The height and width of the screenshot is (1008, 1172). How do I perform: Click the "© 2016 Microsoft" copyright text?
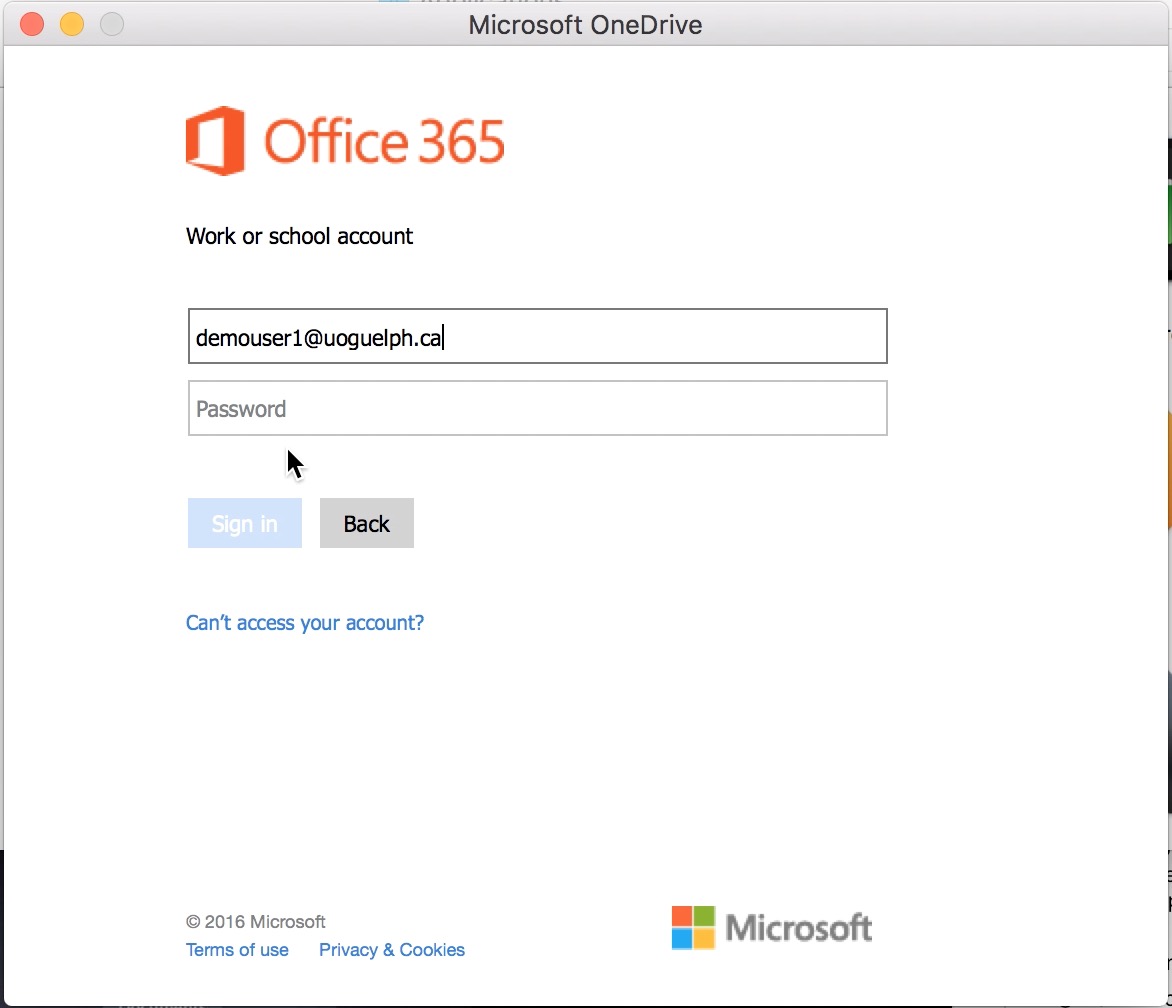point(256,921)
